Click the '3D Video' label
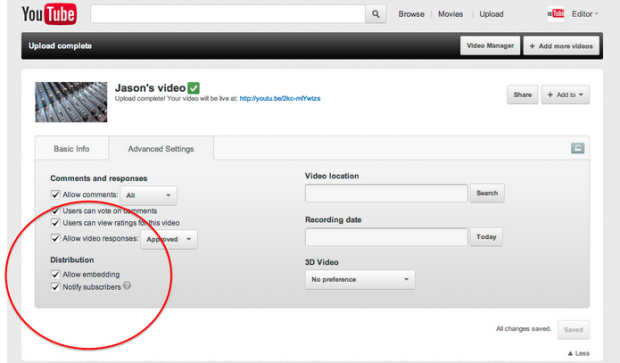The image size is (620, 363). click(x=322, y=262)
